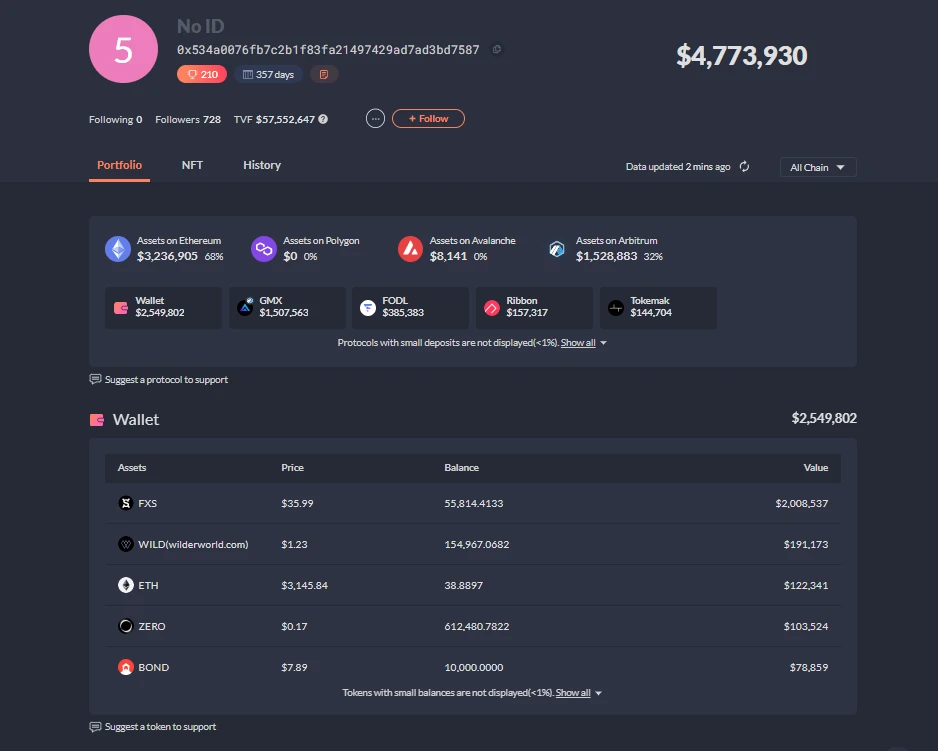
Task: Click the FXS token icon
Action: pyautogui.click(x=126, y=503)
